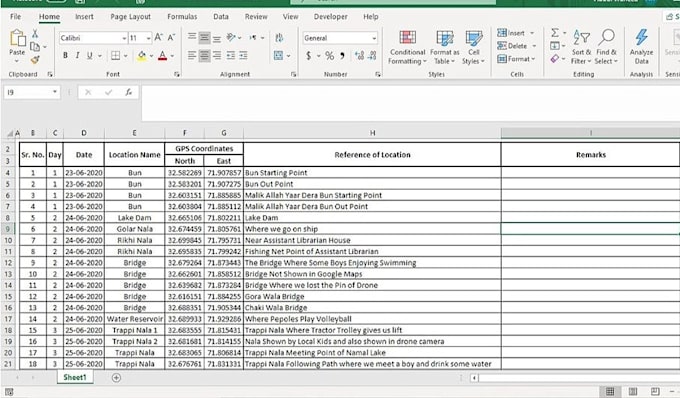Click the Insert Function fx icon
The height and width of the screenshot is (398, 680).
129,92
